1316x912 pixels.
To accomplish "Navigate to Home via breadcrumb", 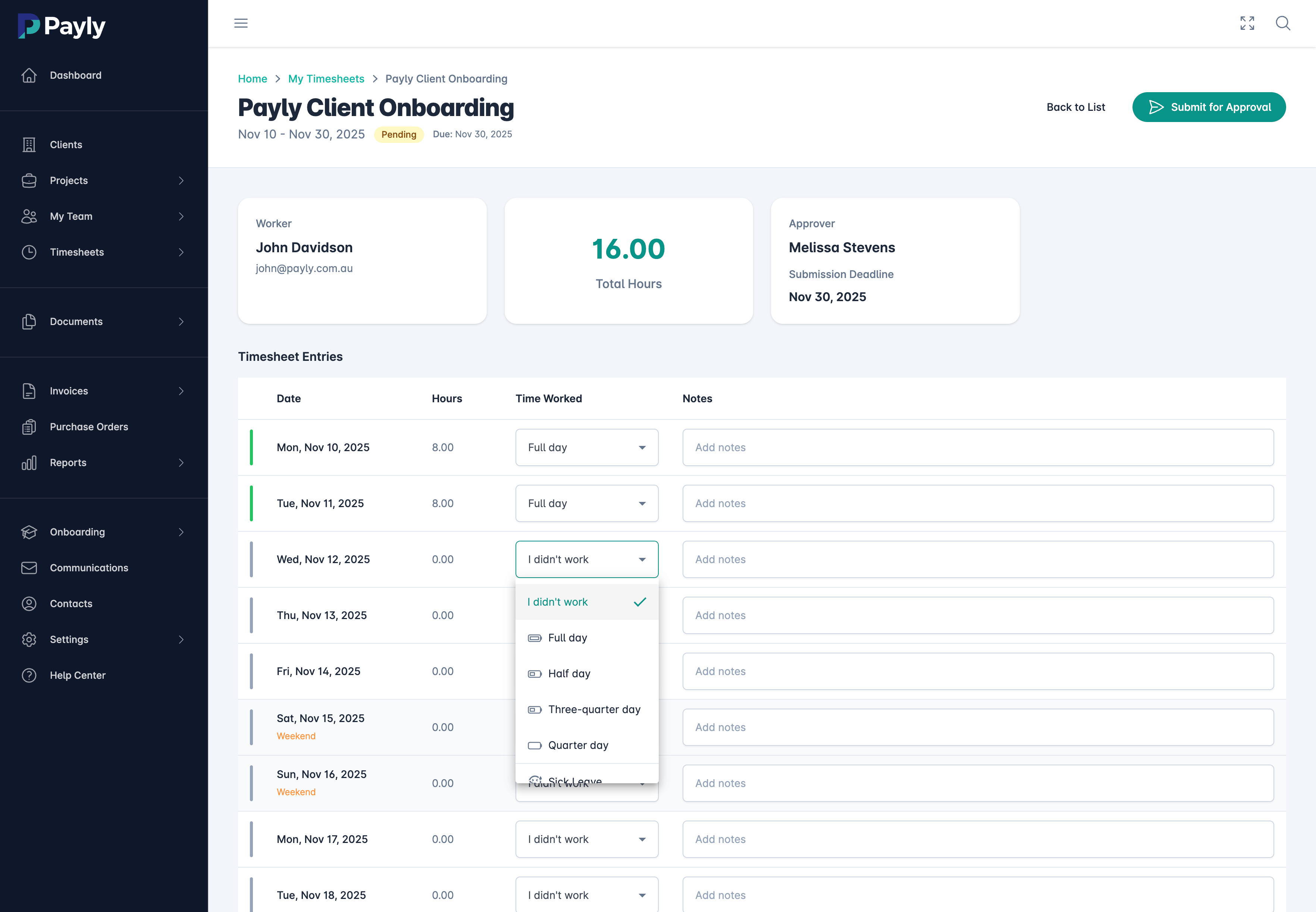I will point(253,78).
